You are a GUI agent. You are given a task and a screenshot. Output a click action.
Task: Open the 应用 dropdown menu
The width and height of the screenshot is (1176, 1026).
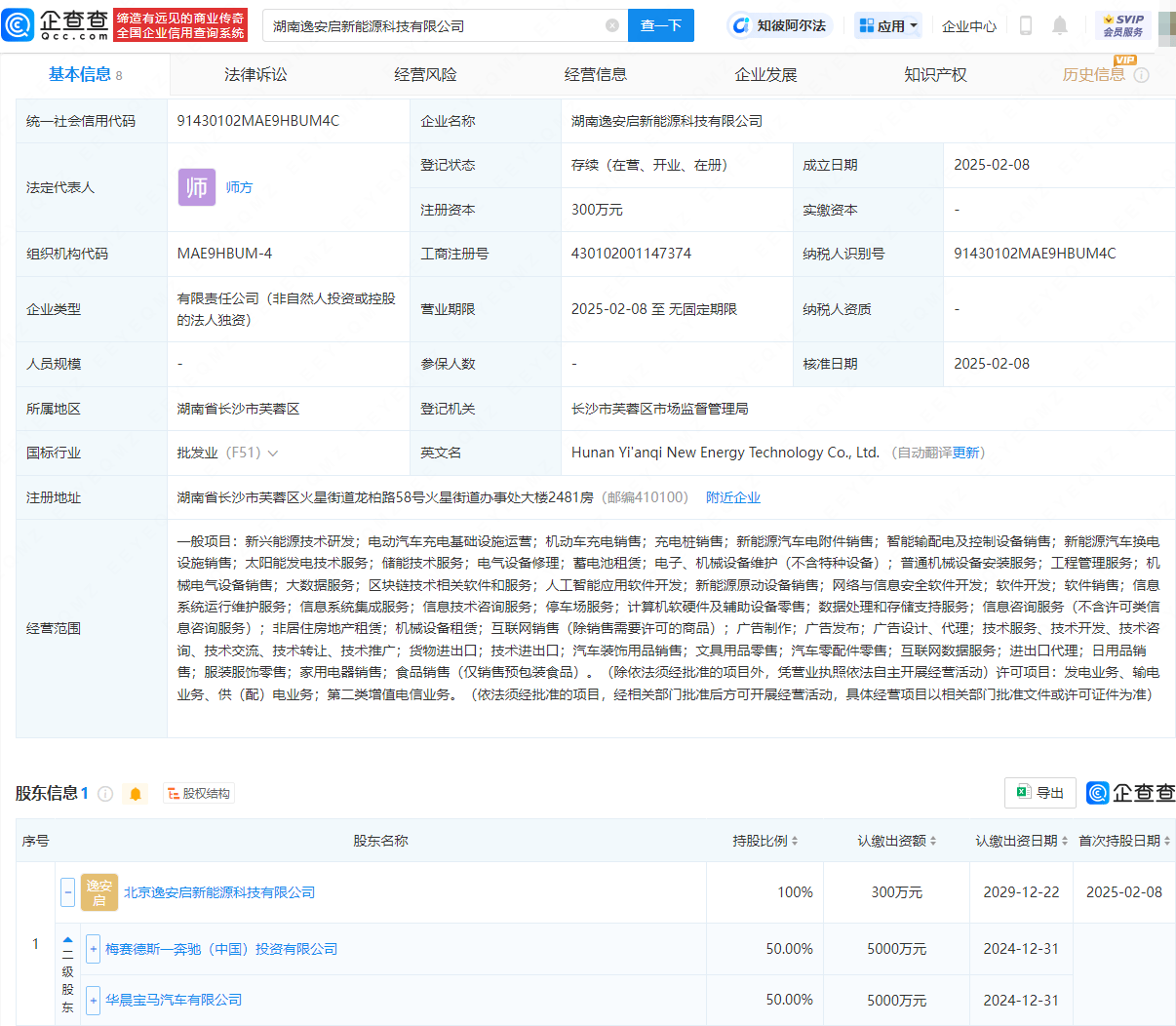887,26
